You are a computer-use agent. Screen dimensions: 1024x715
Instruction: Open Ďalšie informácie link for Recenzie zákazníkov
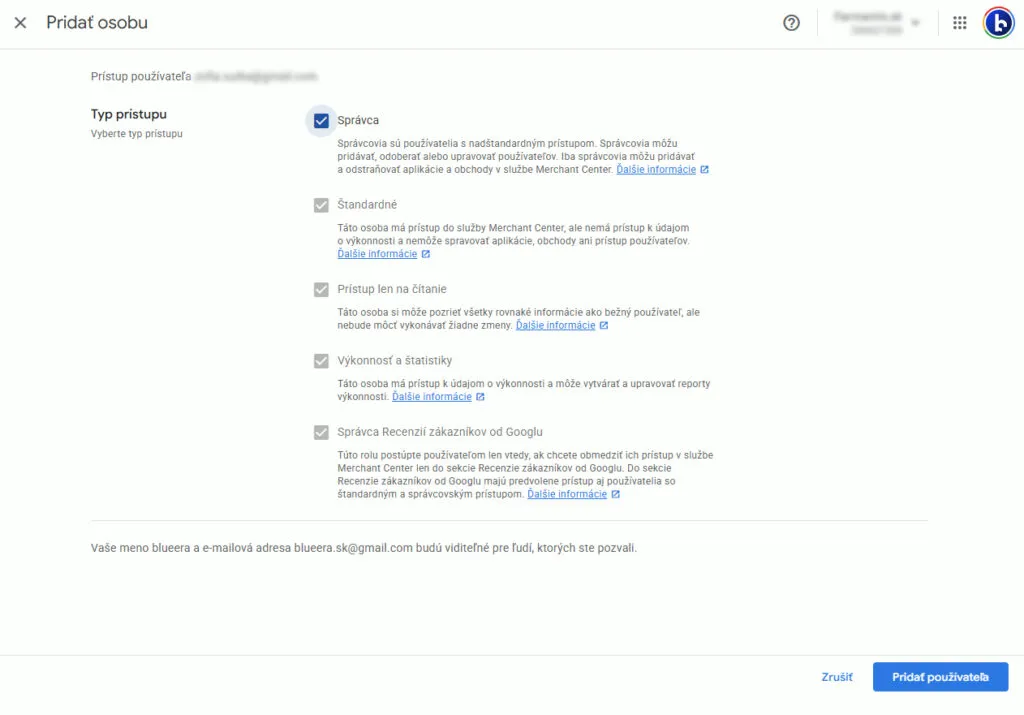coord(567,494)
